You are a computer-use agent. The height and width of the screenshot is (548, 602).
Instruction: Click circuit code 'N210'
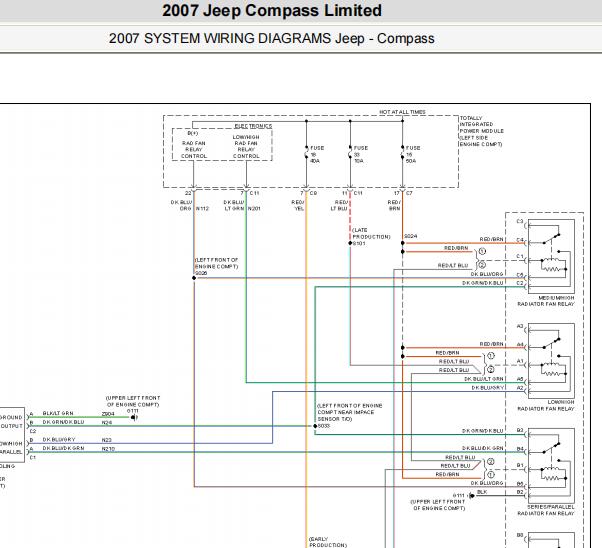point(108,449)
